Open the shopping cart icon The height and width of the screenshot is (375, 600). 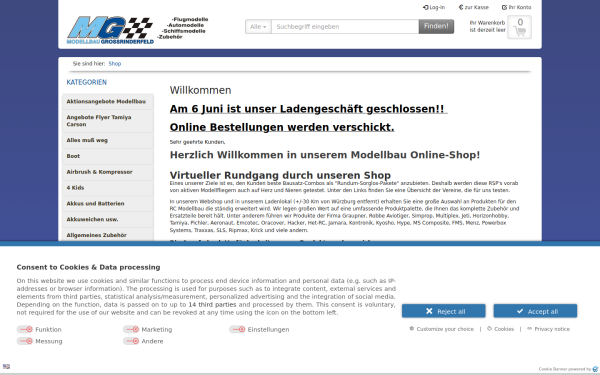point(519,27)
